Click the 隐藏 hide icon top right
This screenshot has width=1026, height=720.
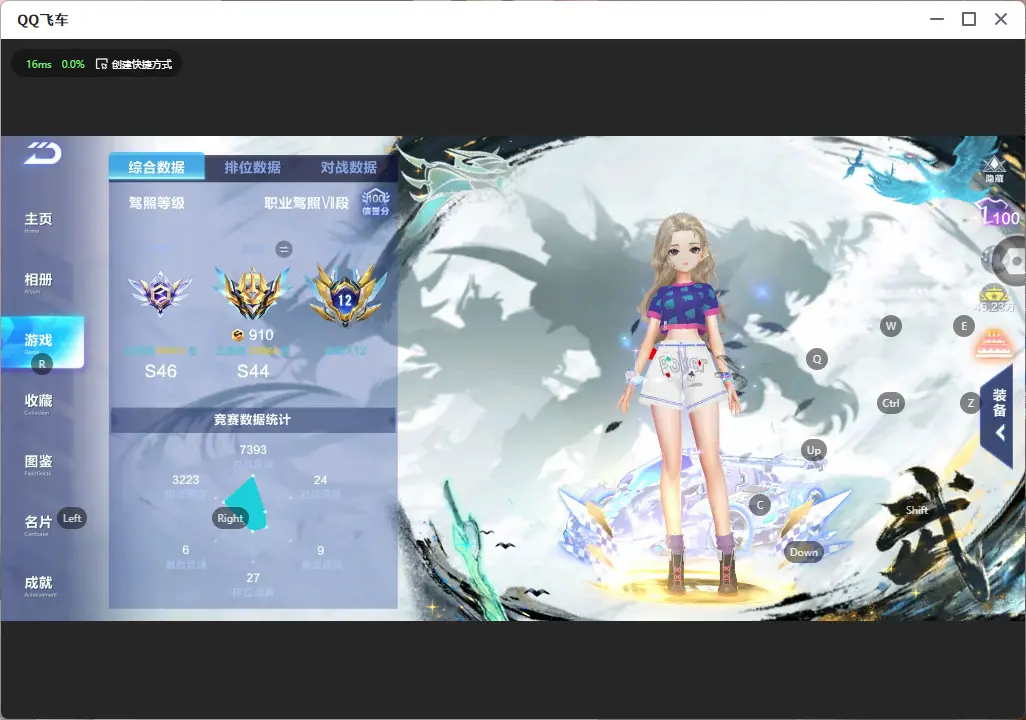point(995,170)
